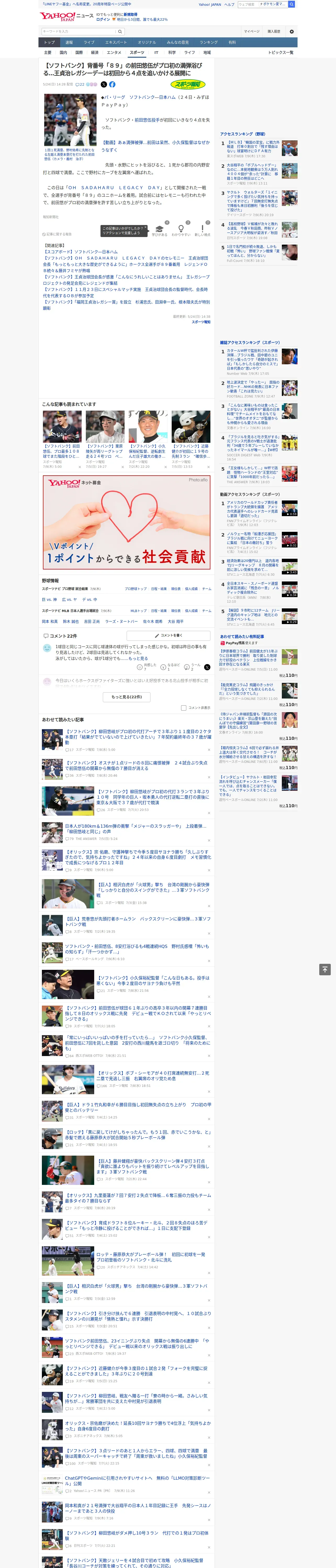Open the main article photo
The height and width of the screenshot is (1568, 336).
tap(70, 120)
